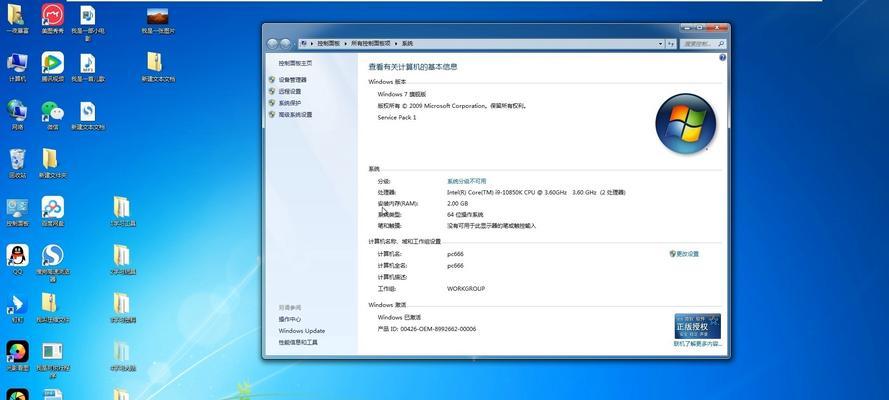This screenshot has width=889, height=400.
Task: Click the 正版授权 genuine badge
Action: point(697,326)
